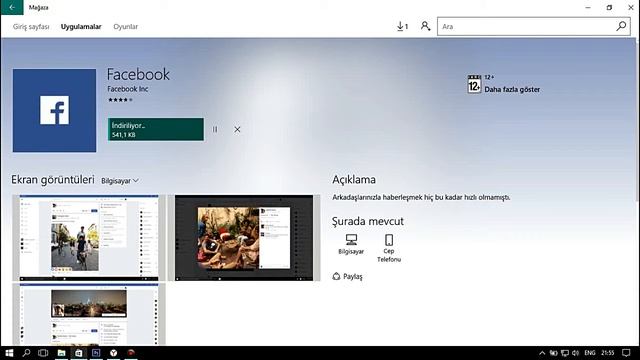The height and width of the screenshot is (360, 640).
Task: Select the Cep Telefonu device icon
Action: pyautogui.click(x=389, y=240)
